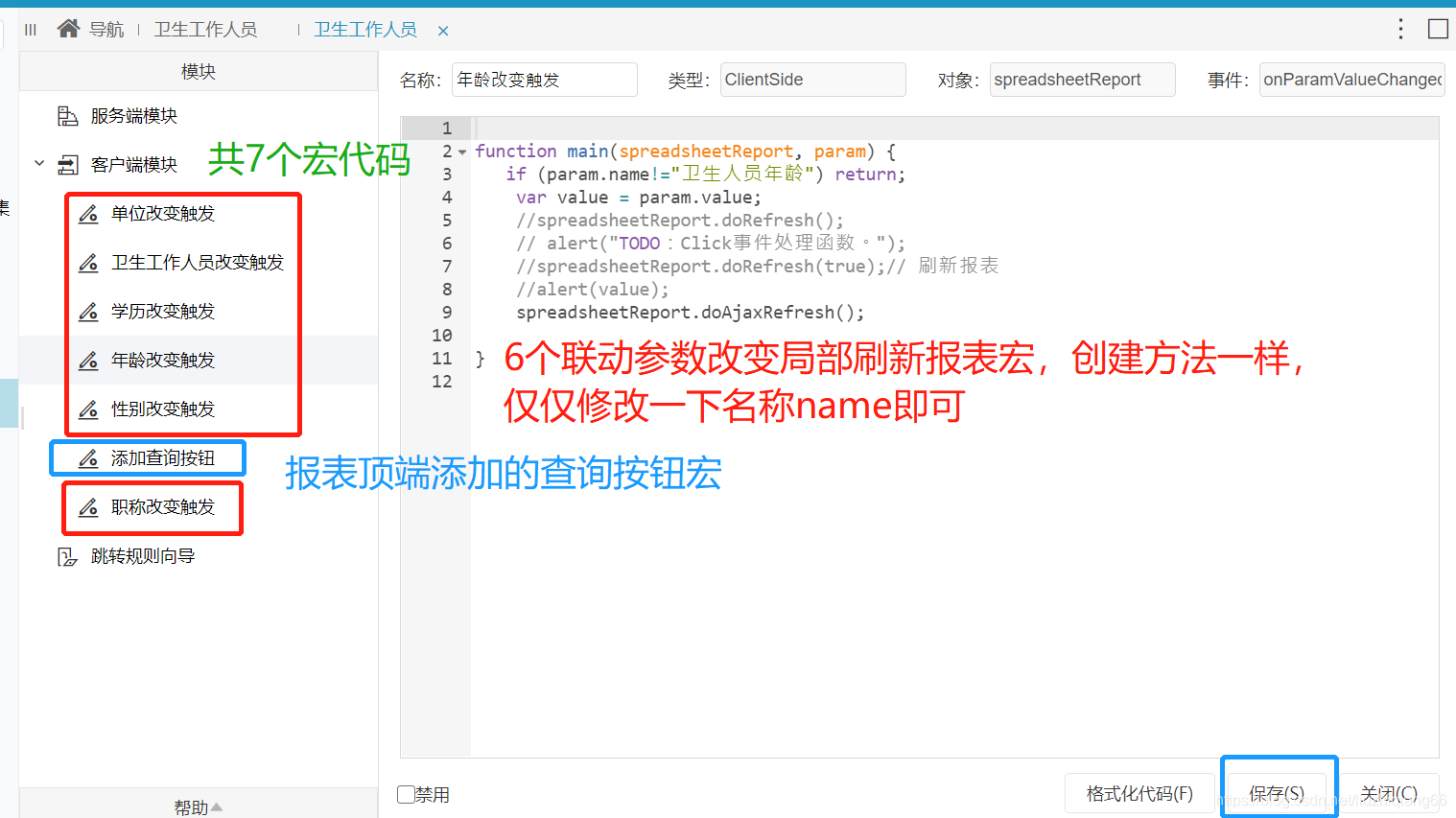Click line number 12 in gutter
The image size is (1456, 818).
(441, 382)
